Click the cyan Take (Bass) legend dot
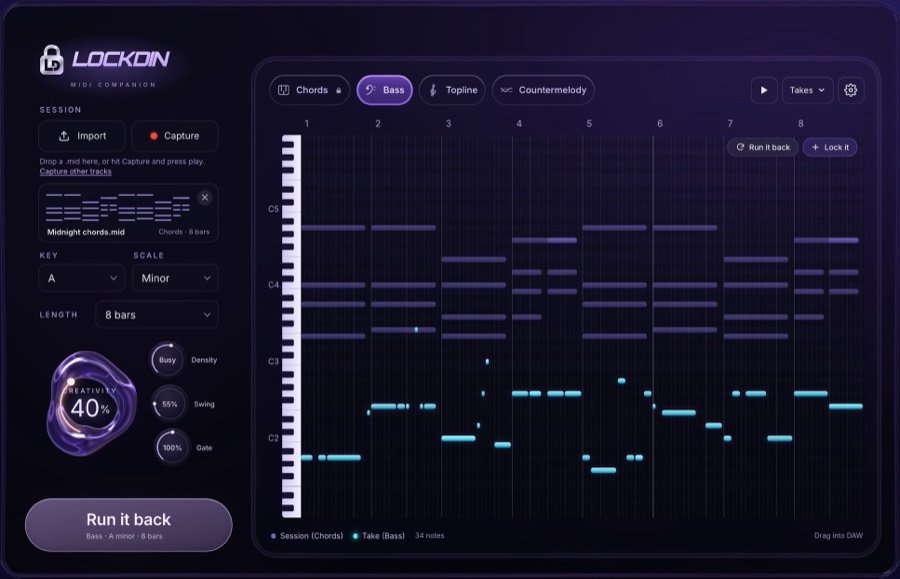 click(355, 536)
